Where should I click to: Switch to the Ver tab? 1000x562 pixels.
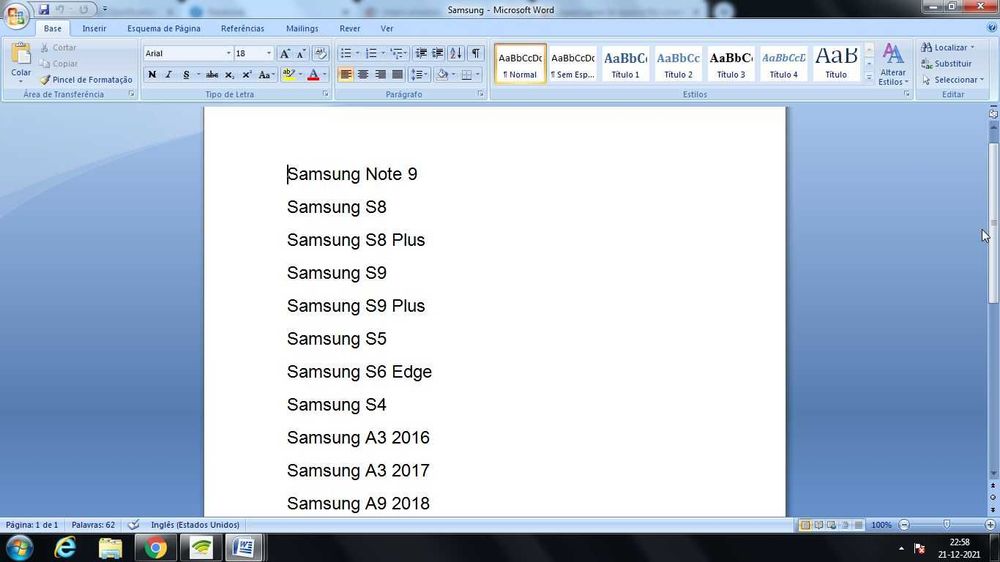386,29
